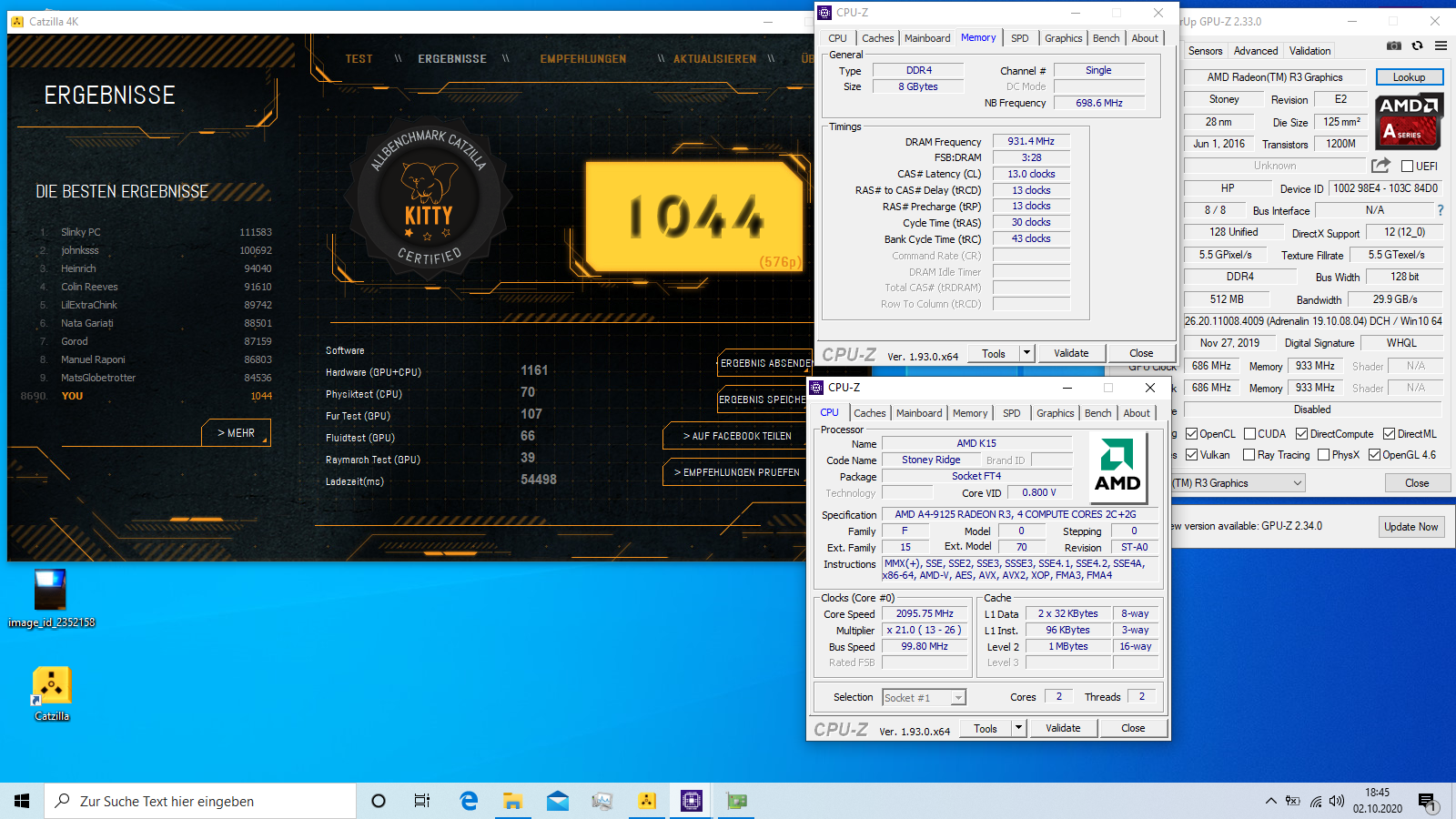Open the GPU-Z hamburger menu
Viewport: 1456px width, 819px height.
[x=1441, y=45]
